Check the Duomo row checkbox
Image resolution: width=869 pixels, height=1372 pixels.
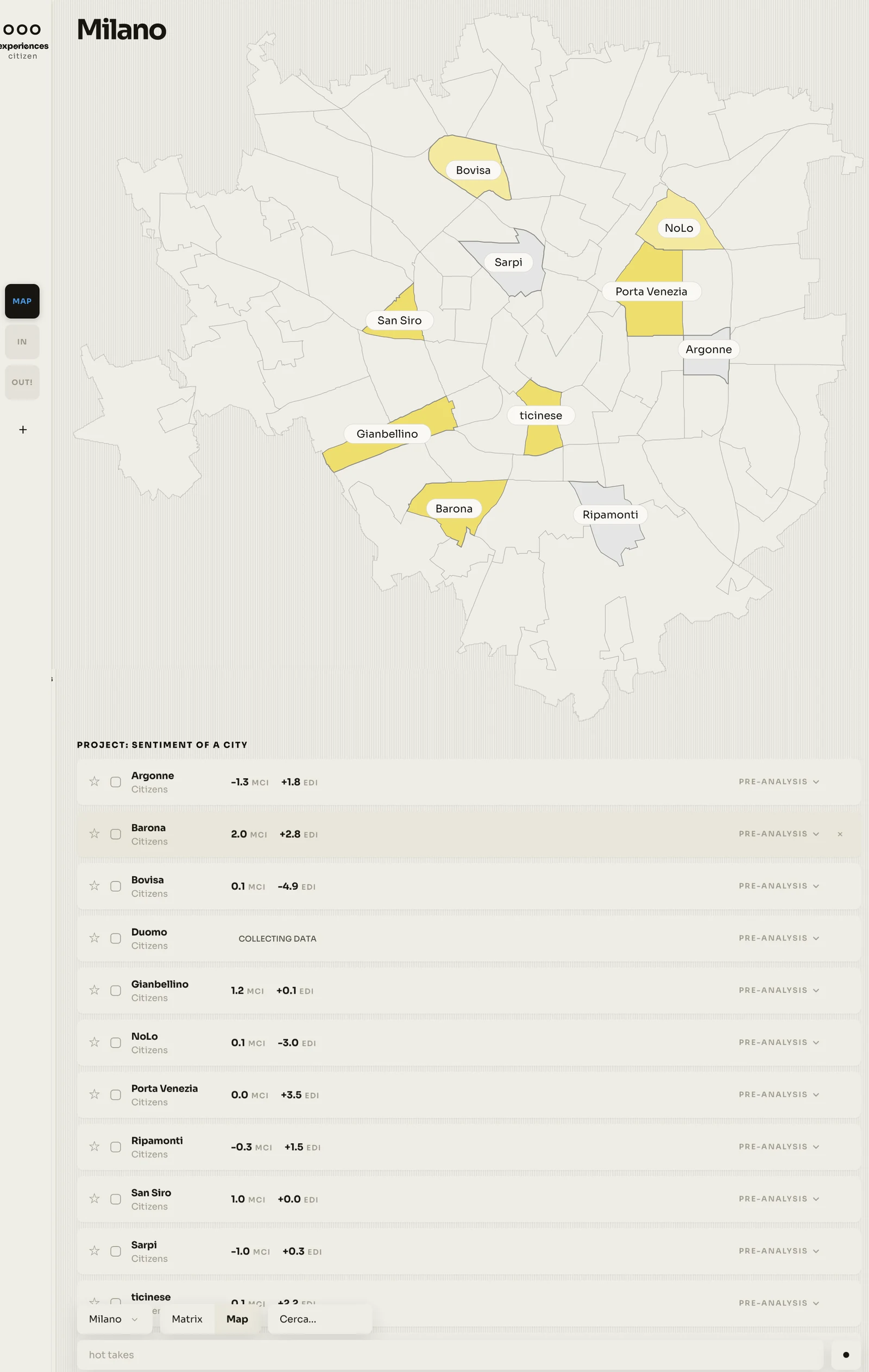pos(116,939)
